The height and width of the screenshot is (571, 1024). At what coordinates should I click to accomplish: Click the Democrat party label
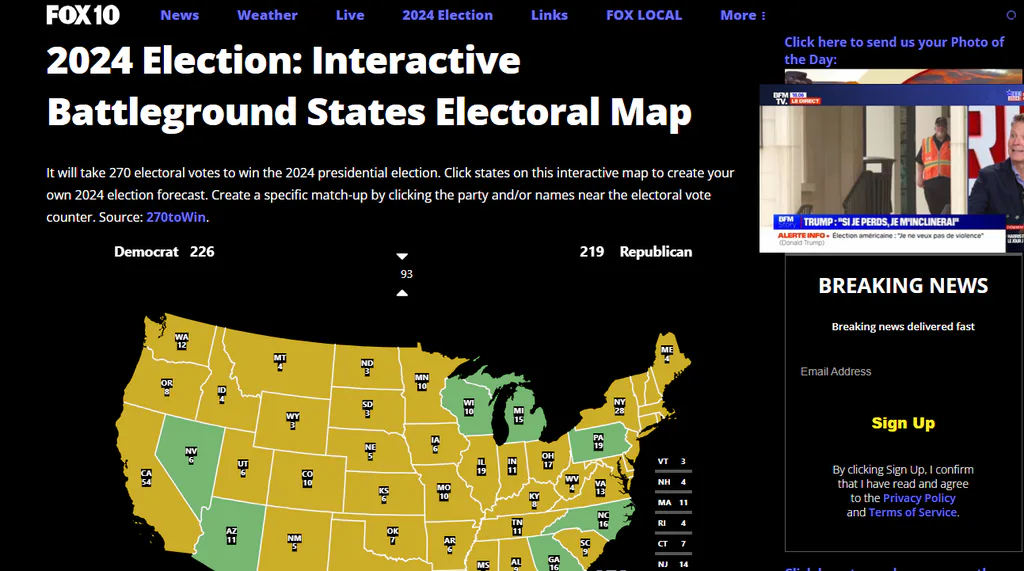coord(146,252)
